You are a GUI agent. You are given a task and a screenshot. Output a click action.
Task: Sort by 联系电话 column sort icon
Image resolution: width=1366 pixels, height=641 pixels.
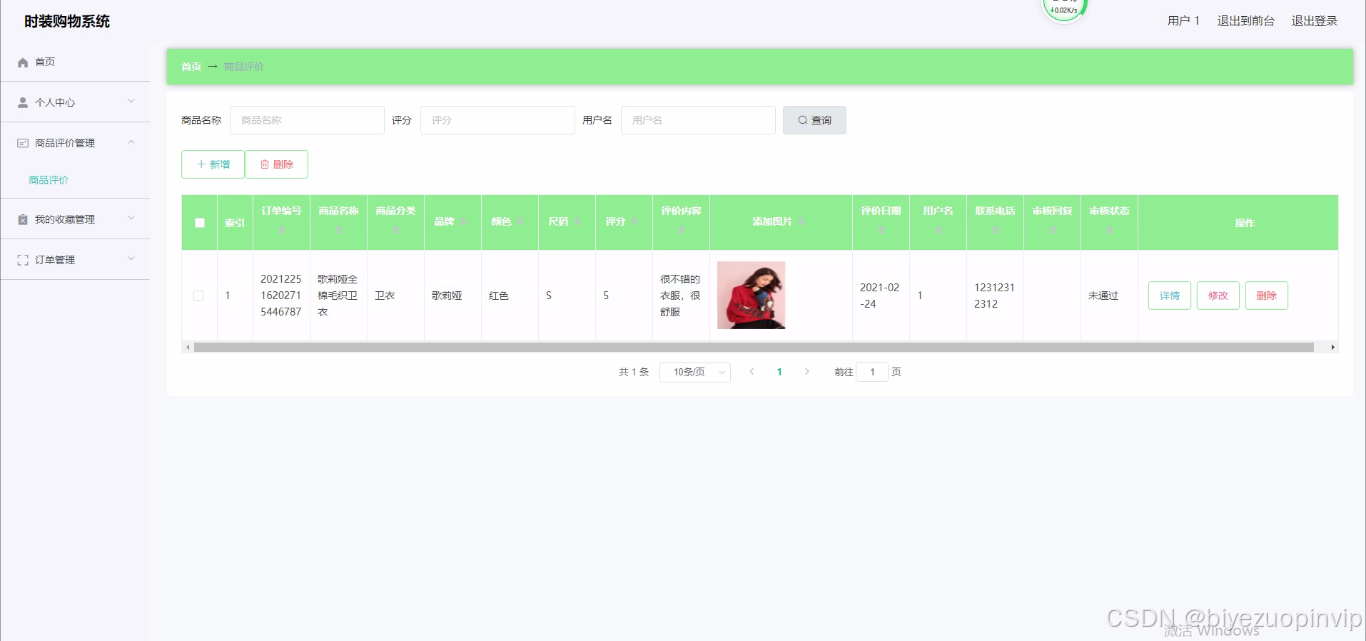[x=995, y=232]
